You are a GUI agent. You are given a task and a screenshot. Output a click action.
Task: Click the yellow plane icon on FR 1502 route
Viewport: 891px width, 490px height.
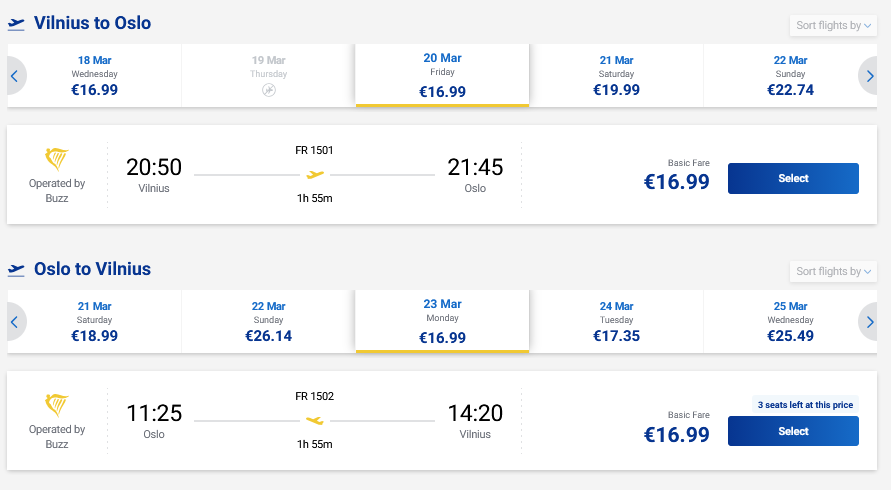tap(315, 421)
